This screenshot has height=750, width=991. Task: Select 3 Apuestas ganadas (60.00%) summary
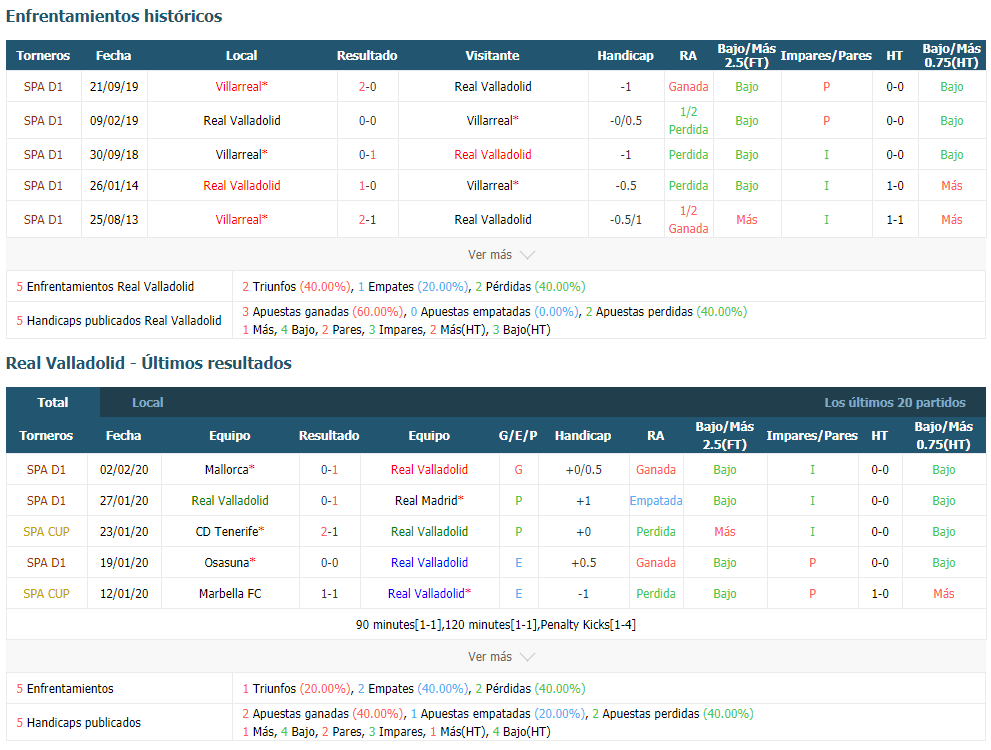coord(322,311)
